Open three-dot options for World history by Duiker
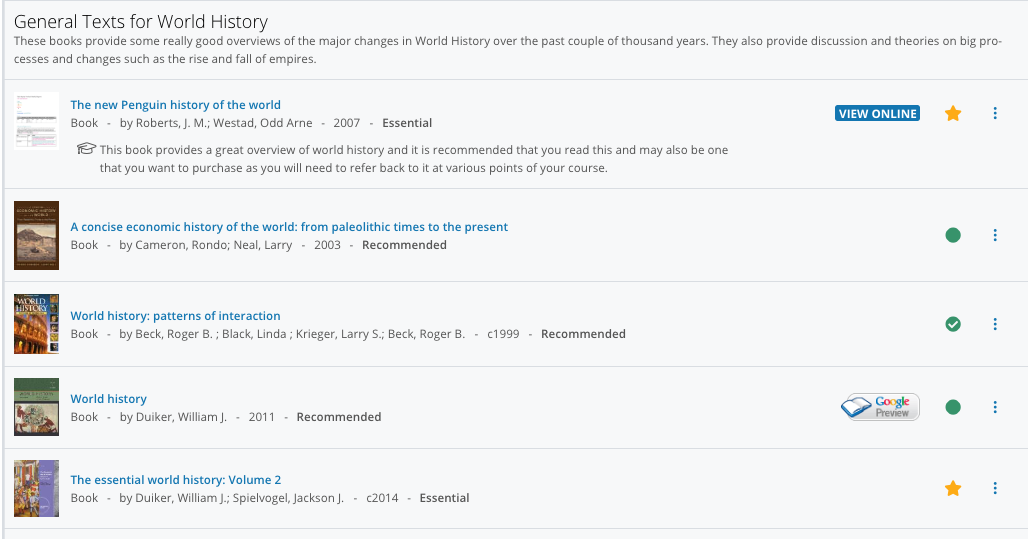This screenshot has height=539, width=1030. tap(995, 407)
